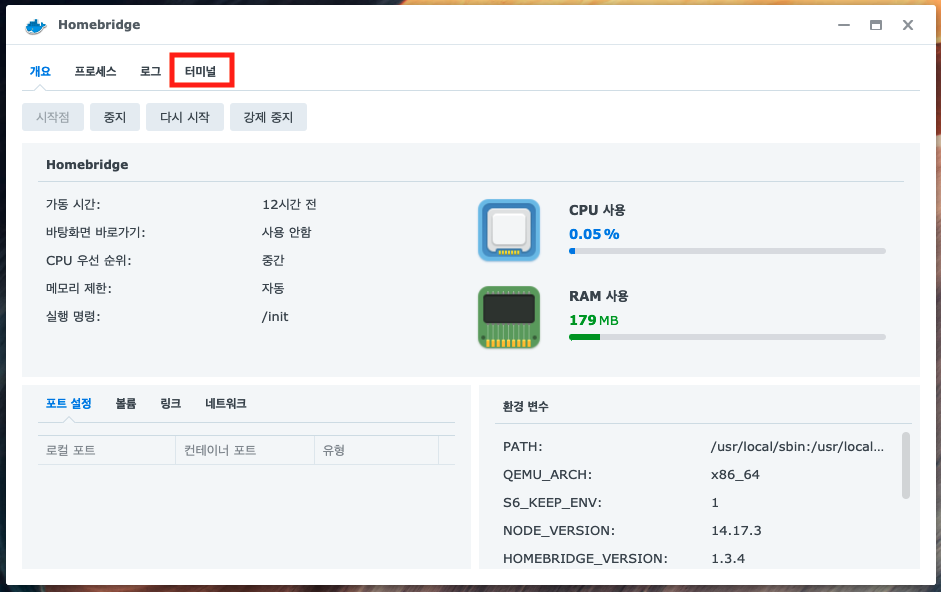The width and height of the screenshot is (941, 592).
Task: Click the HOMEBRIDGE_VERSION value 1.3.4
Action: click(x=728, y=558)
